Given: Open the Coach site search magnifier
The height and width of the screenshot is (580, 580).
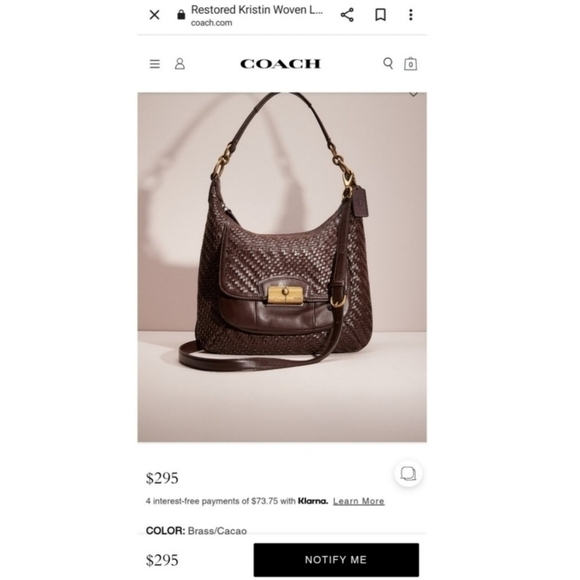Looking at the screenshot, I should click(x=388, y=63).
